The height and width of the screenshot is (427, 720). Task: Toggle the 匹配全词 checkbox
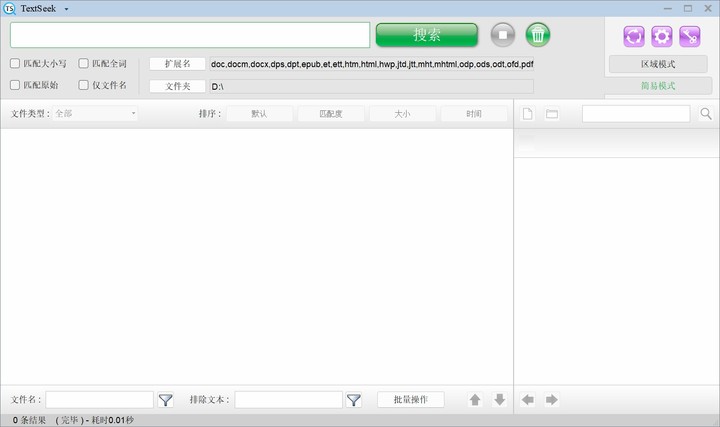click(84, 64)
